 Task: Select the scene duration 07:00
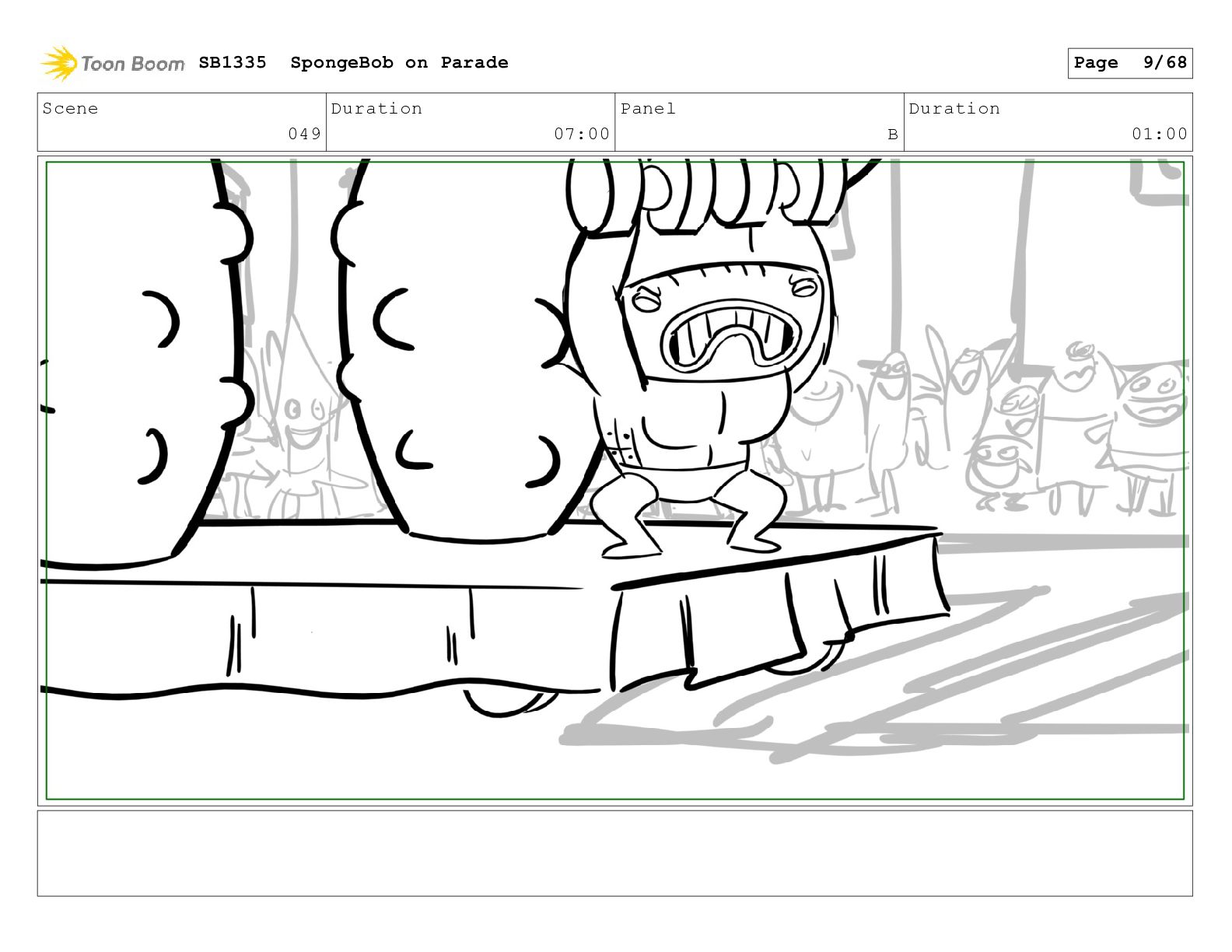coord(582,134)
